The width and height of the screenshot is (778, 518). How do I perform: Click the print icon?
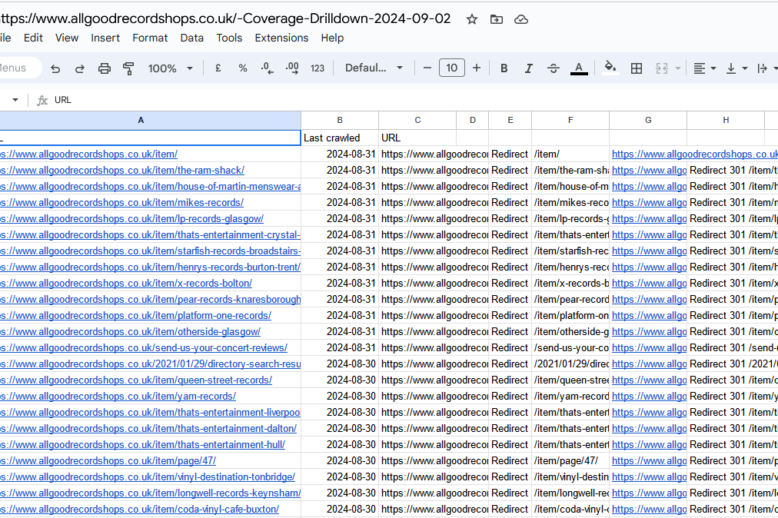(104, 68)
